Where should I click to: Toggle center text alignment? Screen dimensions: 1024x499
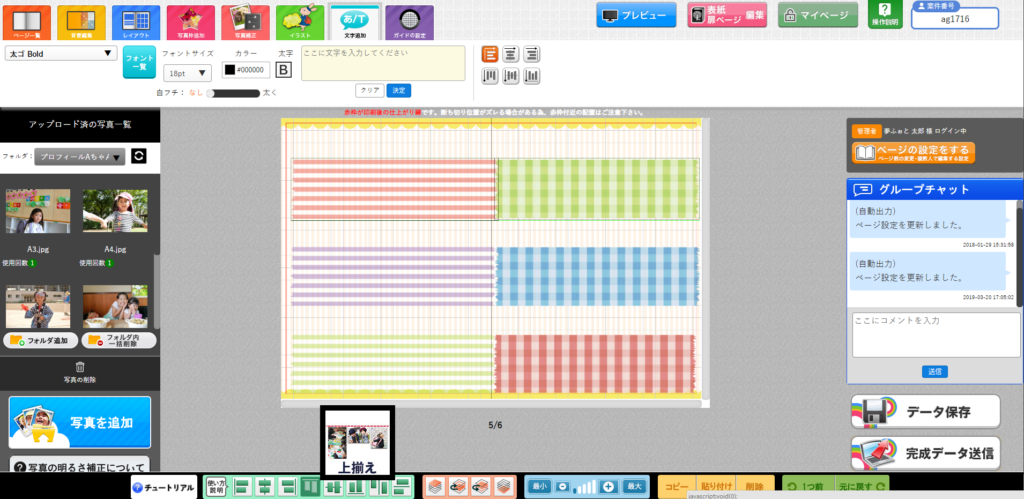tap(511, 54)
